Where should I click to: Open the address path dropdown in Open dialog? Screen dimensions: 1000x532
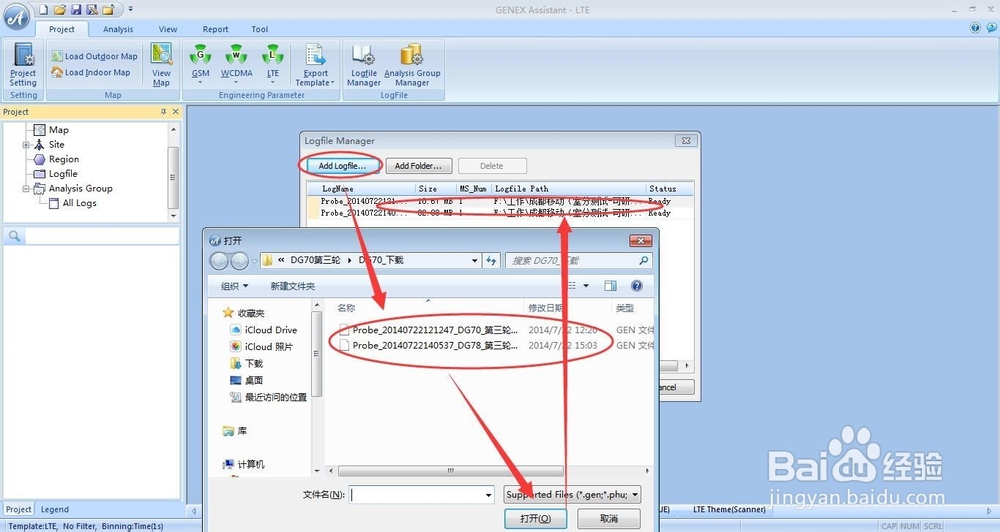click(474, 260)
